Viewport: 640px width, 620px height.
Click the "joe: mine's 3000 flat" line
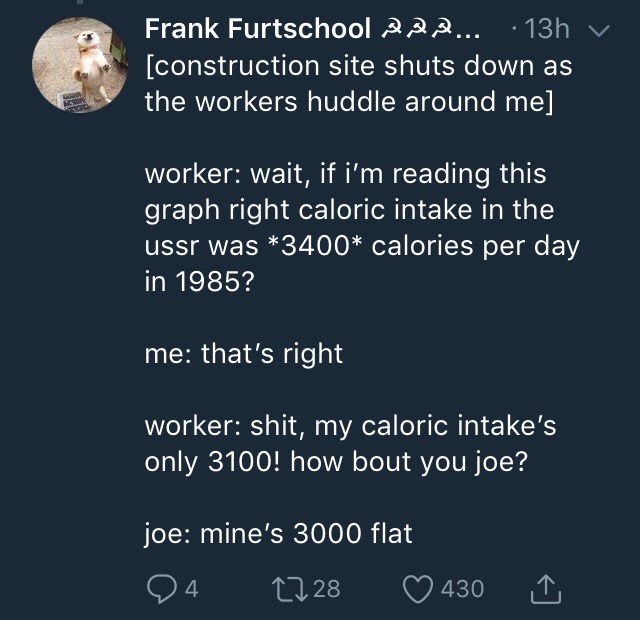click(278, 533)
